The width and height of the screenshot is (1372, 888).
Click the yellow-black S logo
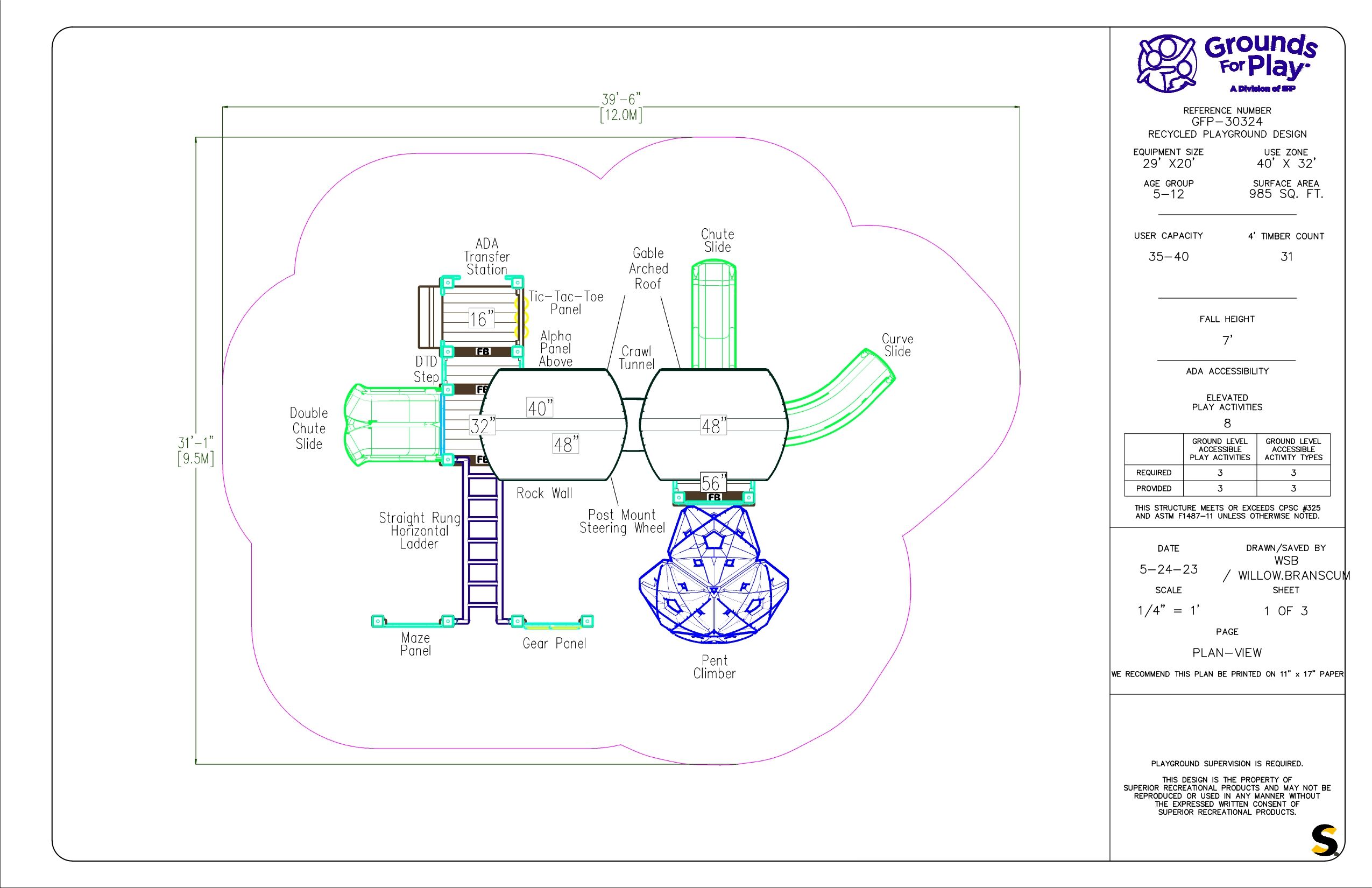1324,841
